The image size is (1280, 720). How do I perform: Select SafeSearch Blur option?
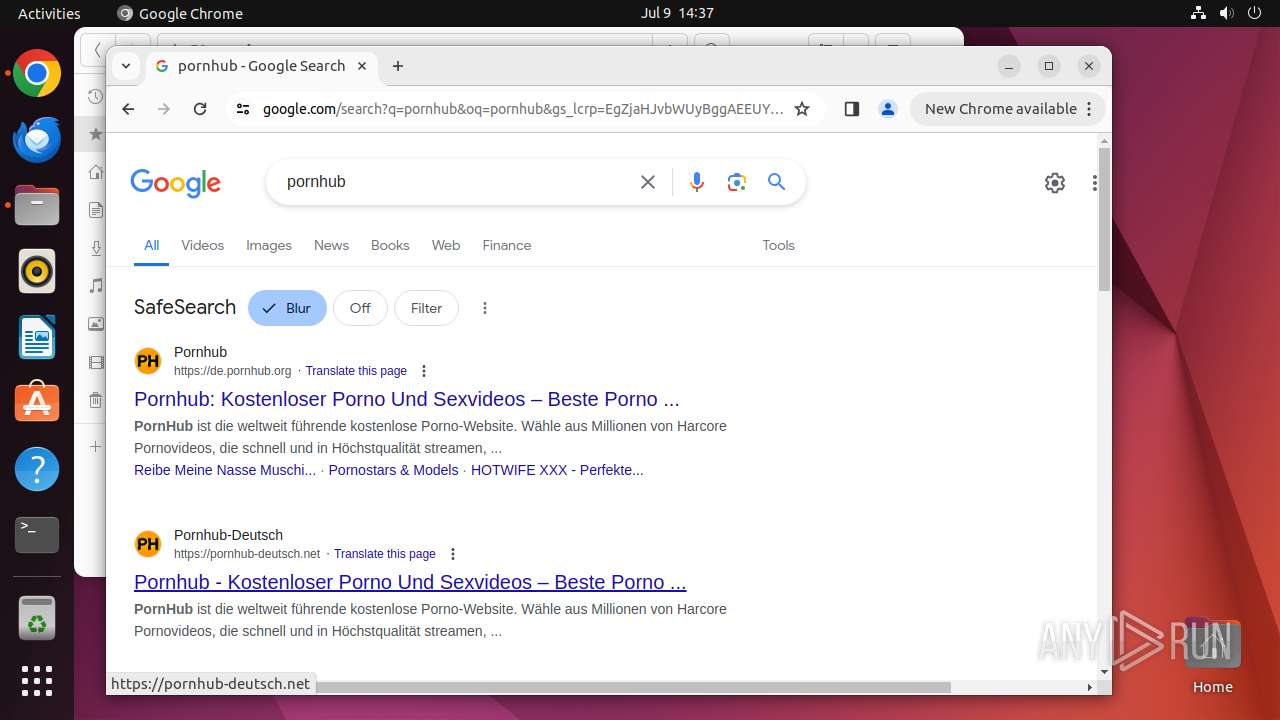(x=287, y=308)
